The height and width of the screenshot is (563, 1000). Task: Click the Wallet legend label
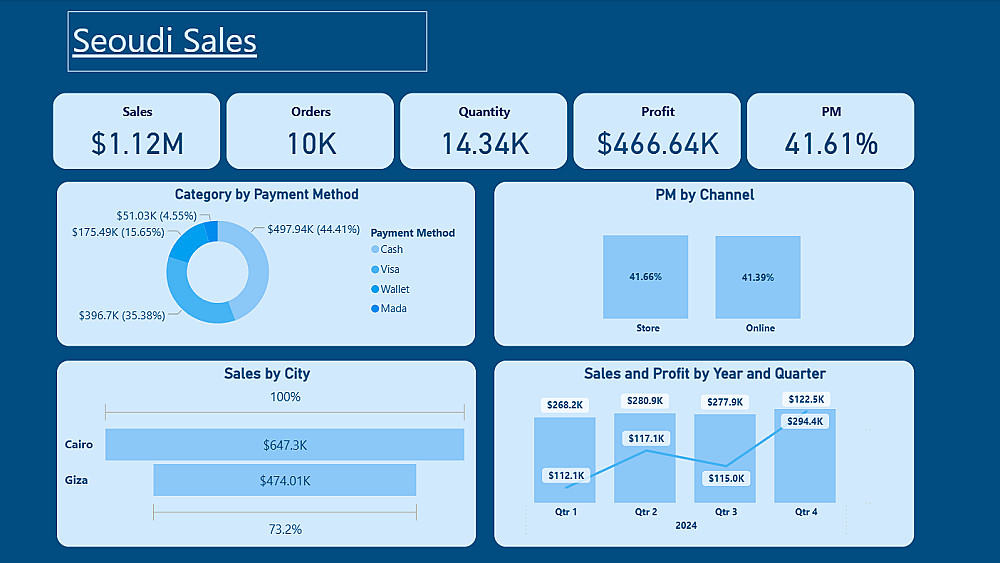click(395, 289)
